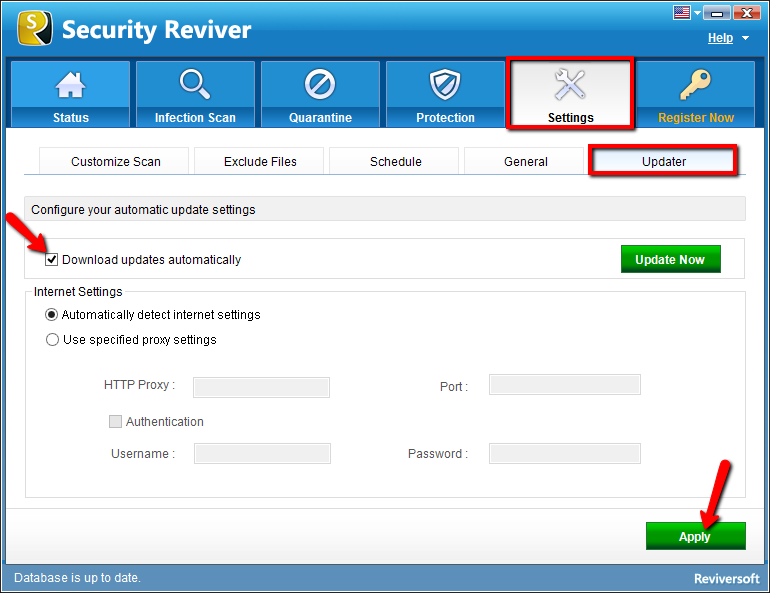Image resolution: width=770 pixels, height=593 pixels.
Task: Tick the Authentication checkbox
Action: 115,421
